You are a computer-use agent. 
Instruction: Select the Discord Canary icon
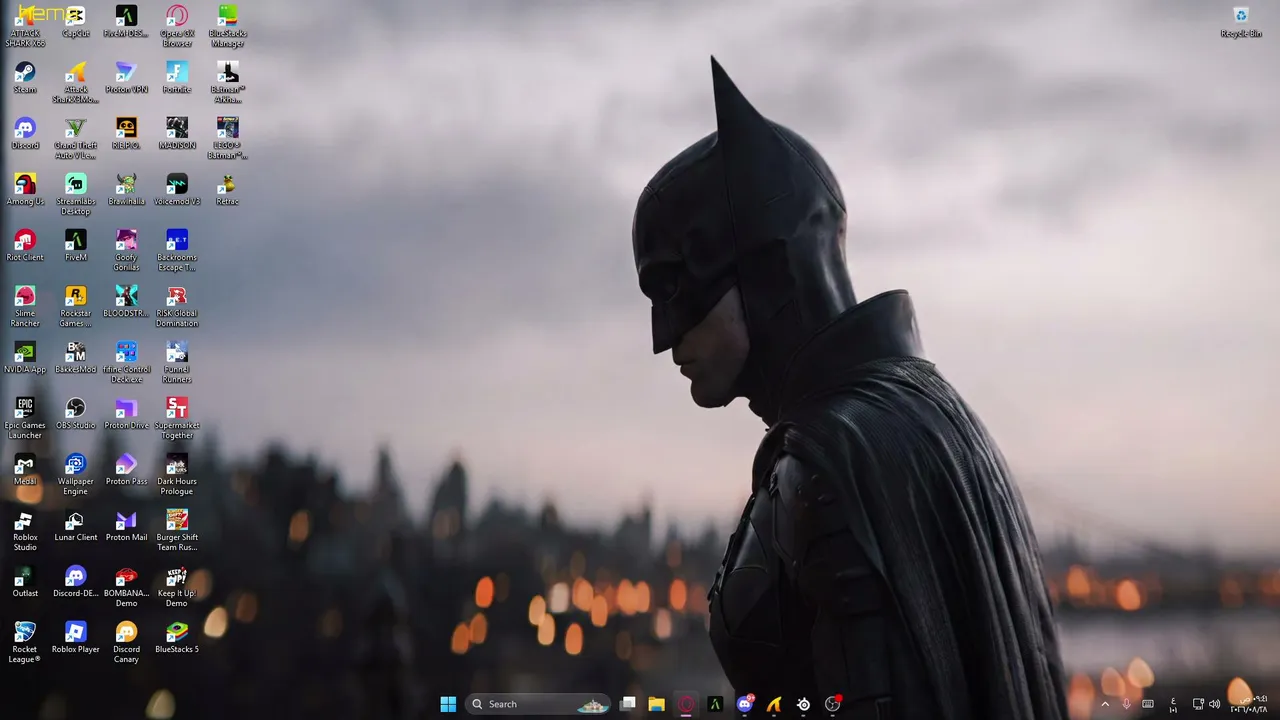pyautogui.click(x=126, y=643)
